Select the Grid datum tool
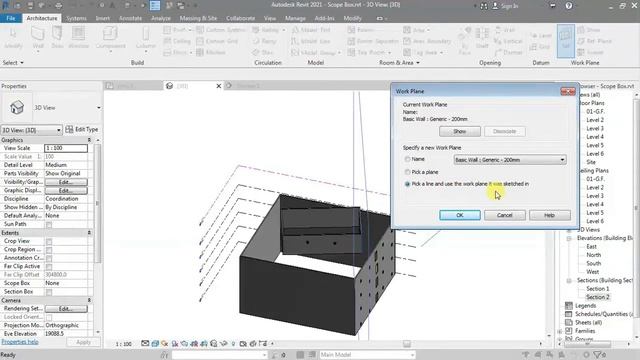 [x=540, y=47]
